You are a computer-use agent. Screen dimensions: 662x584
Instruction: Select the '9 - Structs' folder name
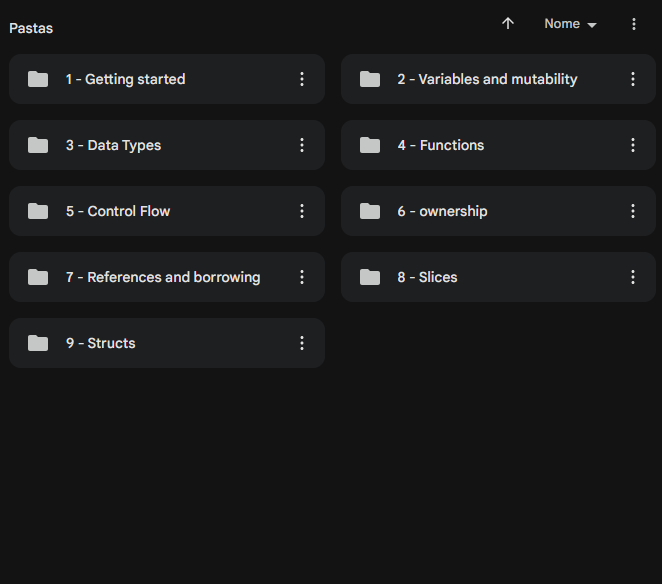pos(100,343)
